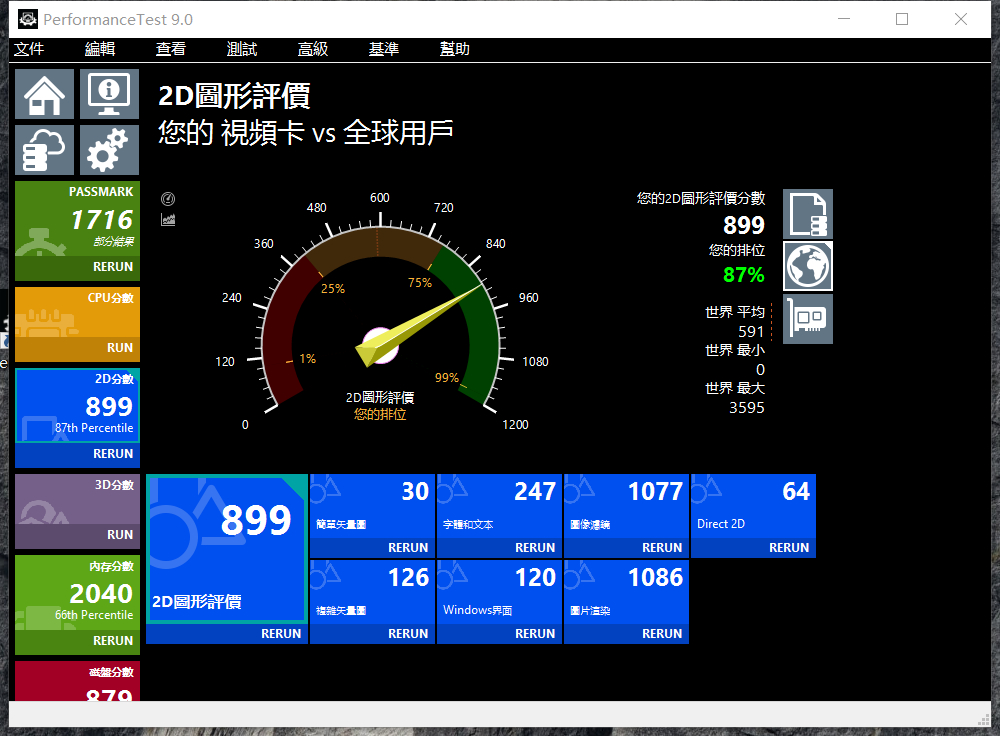
Task: Click the 87% ranking value
Action: (744, 275)
